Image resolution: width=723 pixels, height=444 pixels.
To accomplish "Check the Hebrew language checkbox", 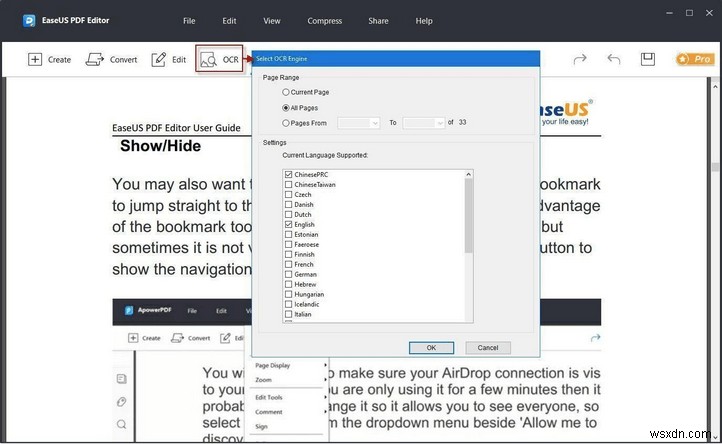I will pos(289,284).
